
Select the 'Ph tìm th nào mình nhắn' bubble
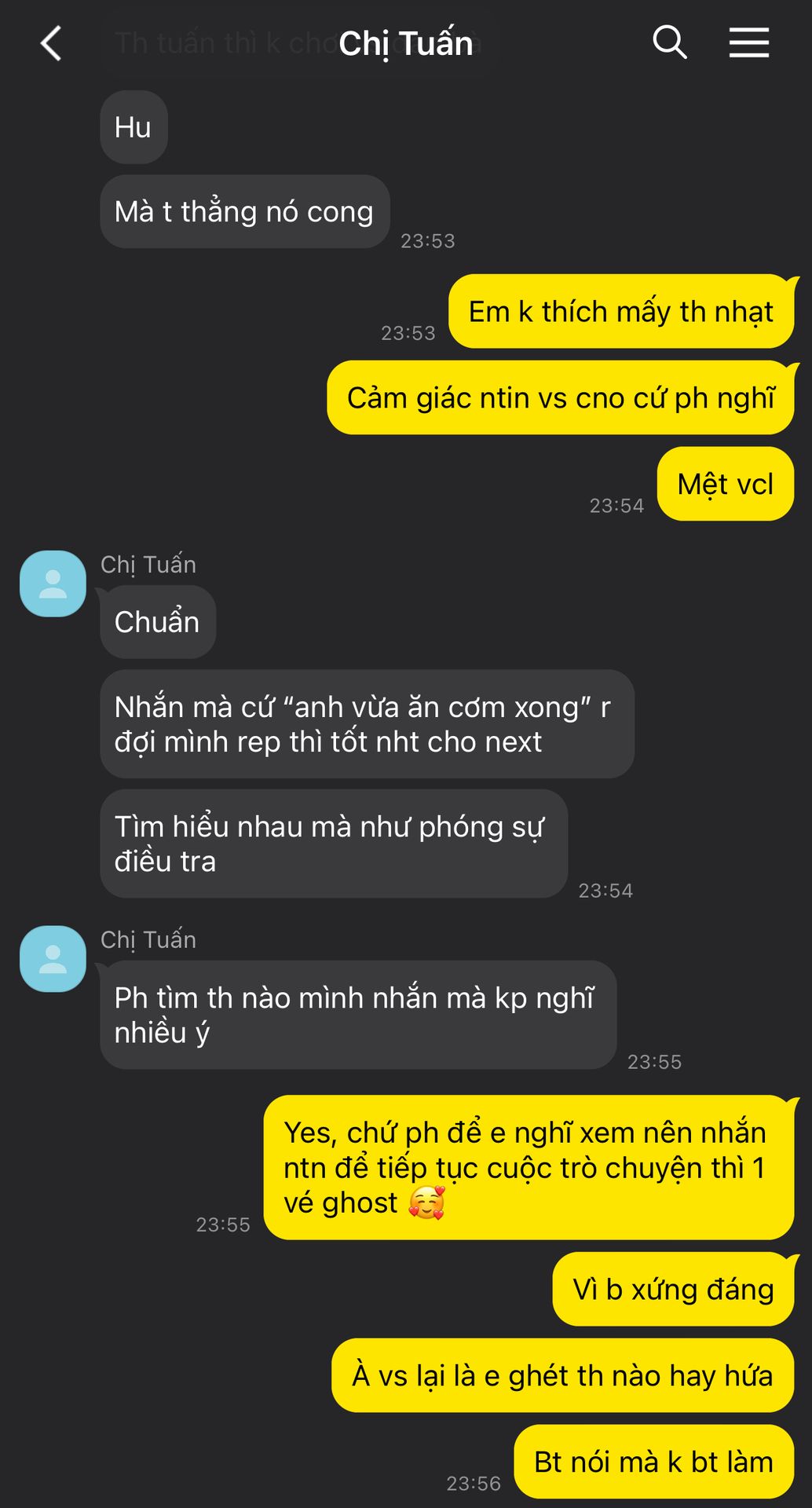pos(358,1015)
